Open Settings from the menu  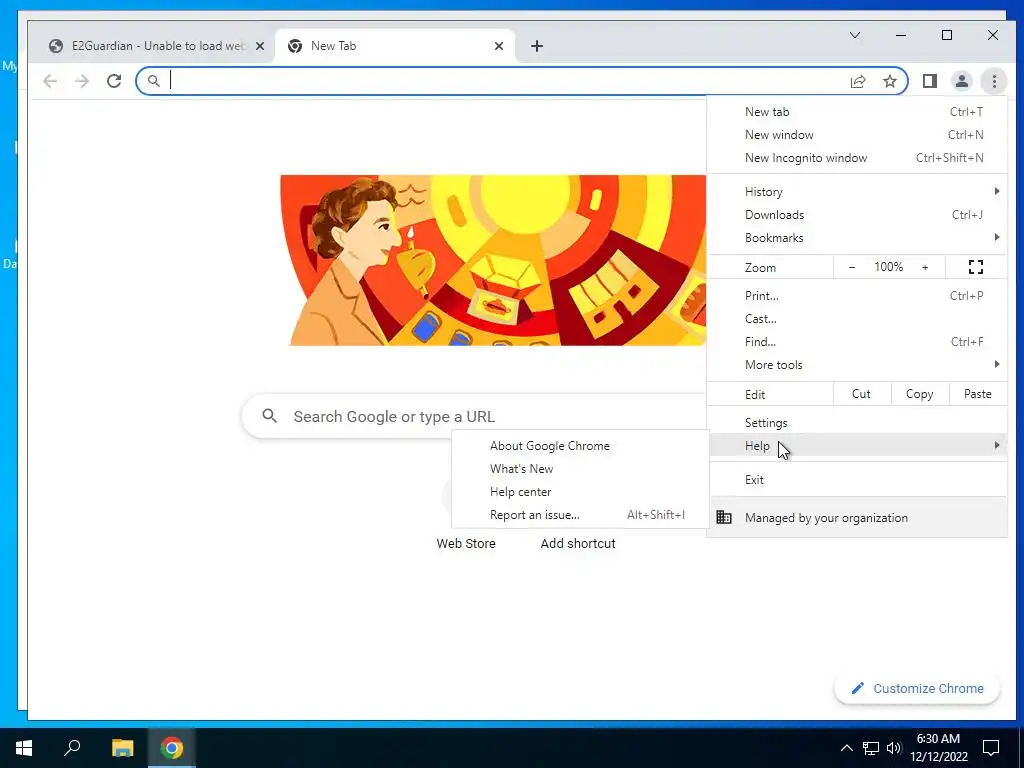click(857, 423)
